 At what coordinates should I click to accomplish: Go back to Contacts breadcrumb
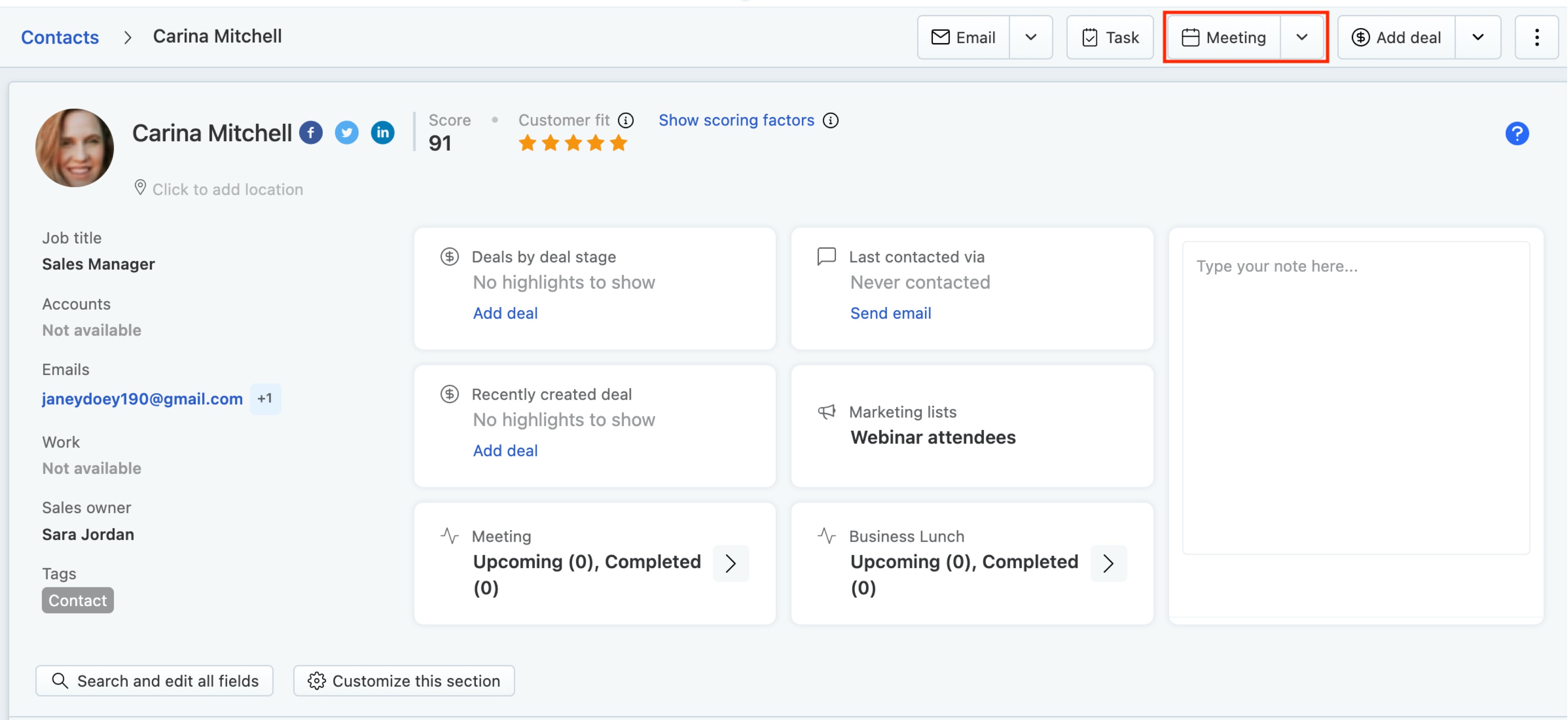[60, 38]
